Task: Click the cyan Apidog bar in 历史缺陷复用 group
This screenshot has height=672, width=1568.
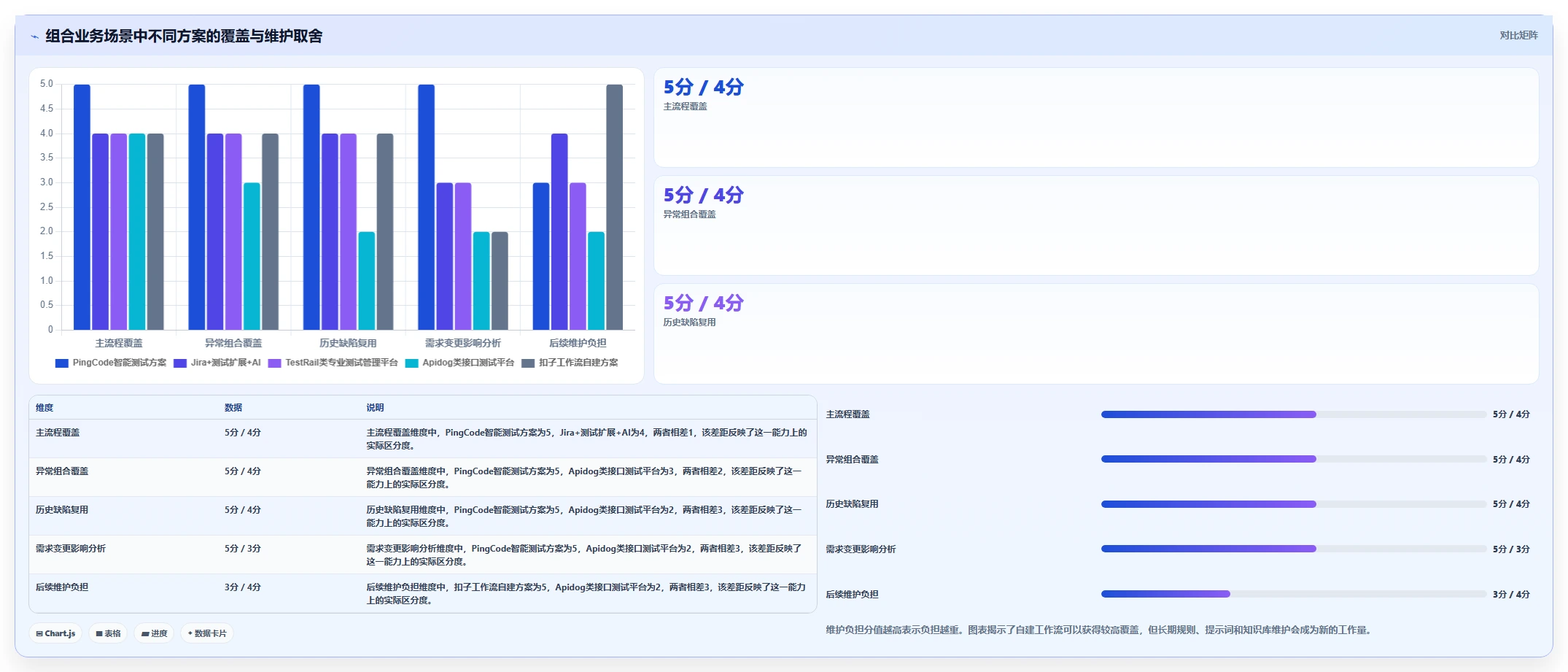Action: 366,281
